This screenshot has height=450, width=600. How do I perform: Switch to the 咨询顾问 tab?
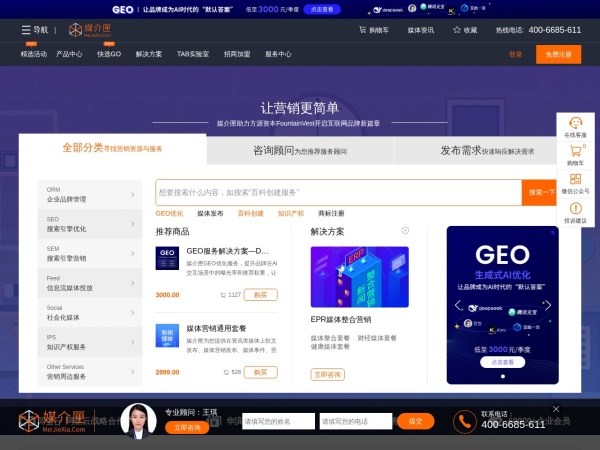[x=300, y=150]
